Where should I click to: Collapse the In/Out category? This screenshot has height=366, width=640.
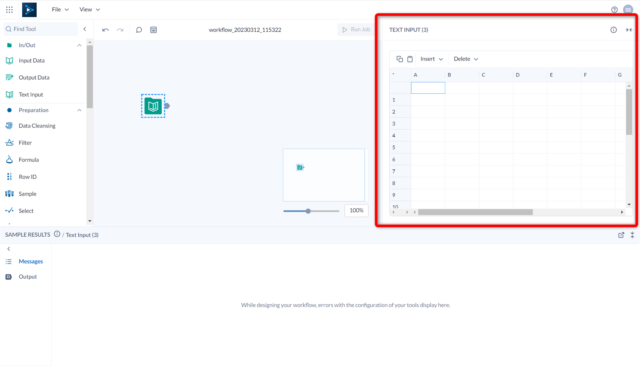79,45
